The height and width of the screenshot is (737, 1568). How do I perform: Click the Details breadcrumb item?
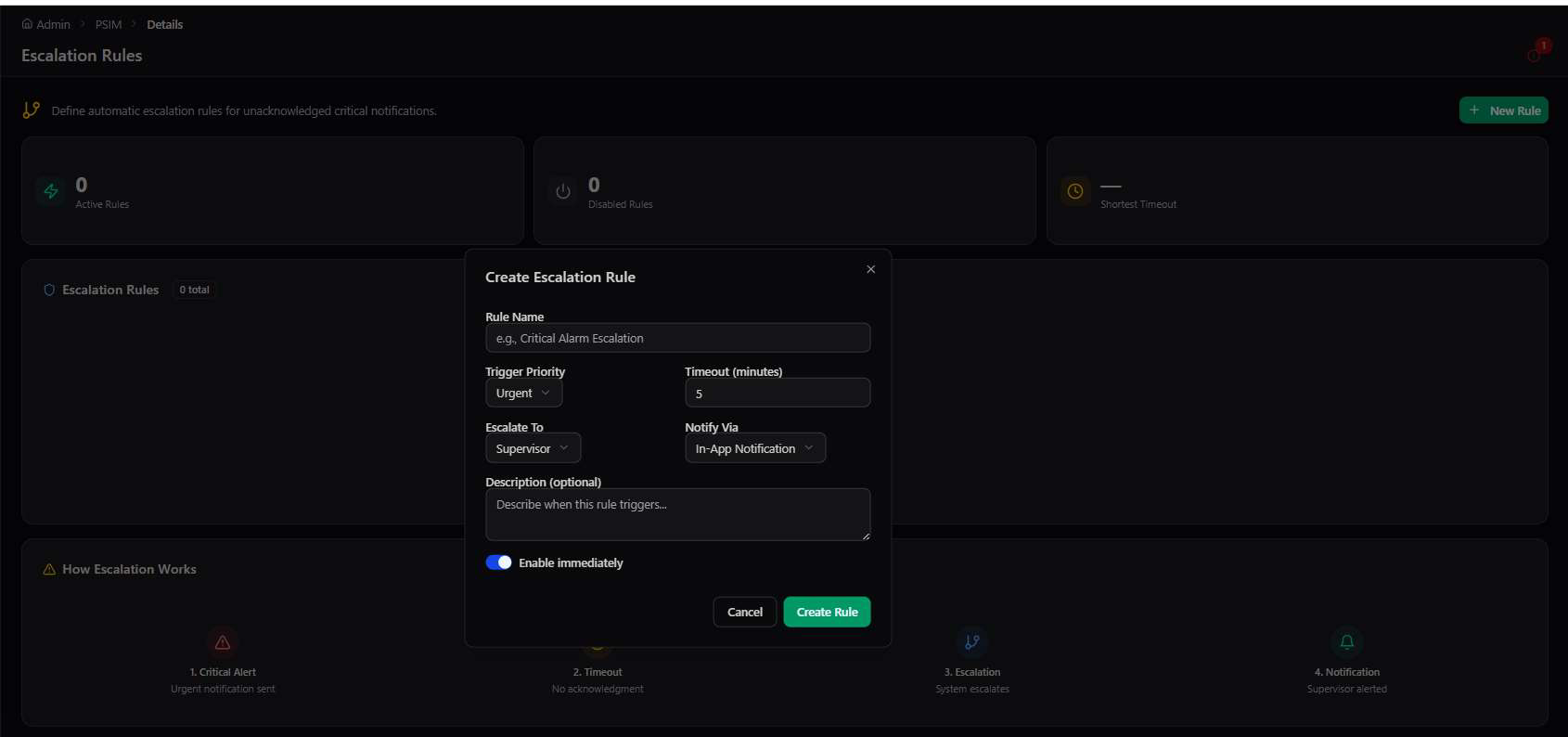[165, 24]
